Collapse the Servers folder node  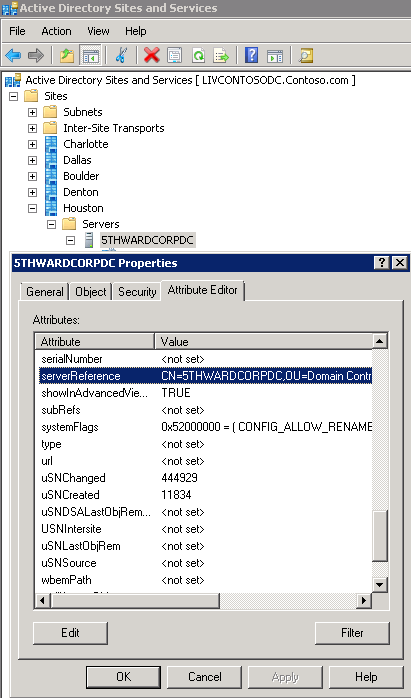click(51, 224)
